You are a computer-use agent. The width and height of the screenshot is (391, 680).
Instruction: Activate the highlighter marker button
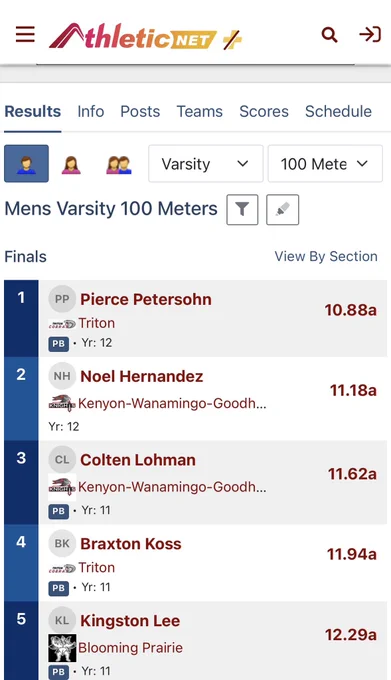[283, 210]
